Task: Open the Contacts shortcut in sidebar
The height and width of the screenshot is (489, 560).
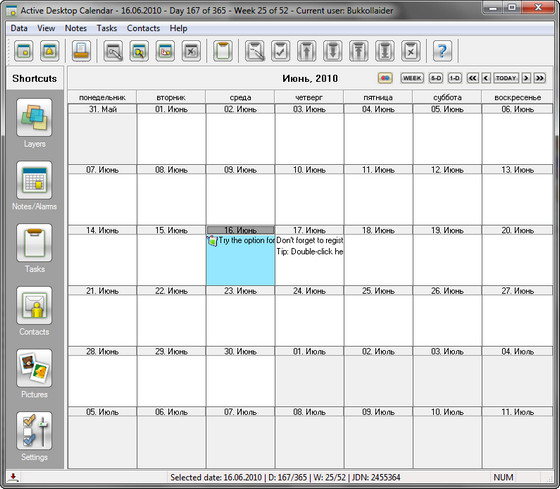Action: pyautogui.click(x=34, y=306)
